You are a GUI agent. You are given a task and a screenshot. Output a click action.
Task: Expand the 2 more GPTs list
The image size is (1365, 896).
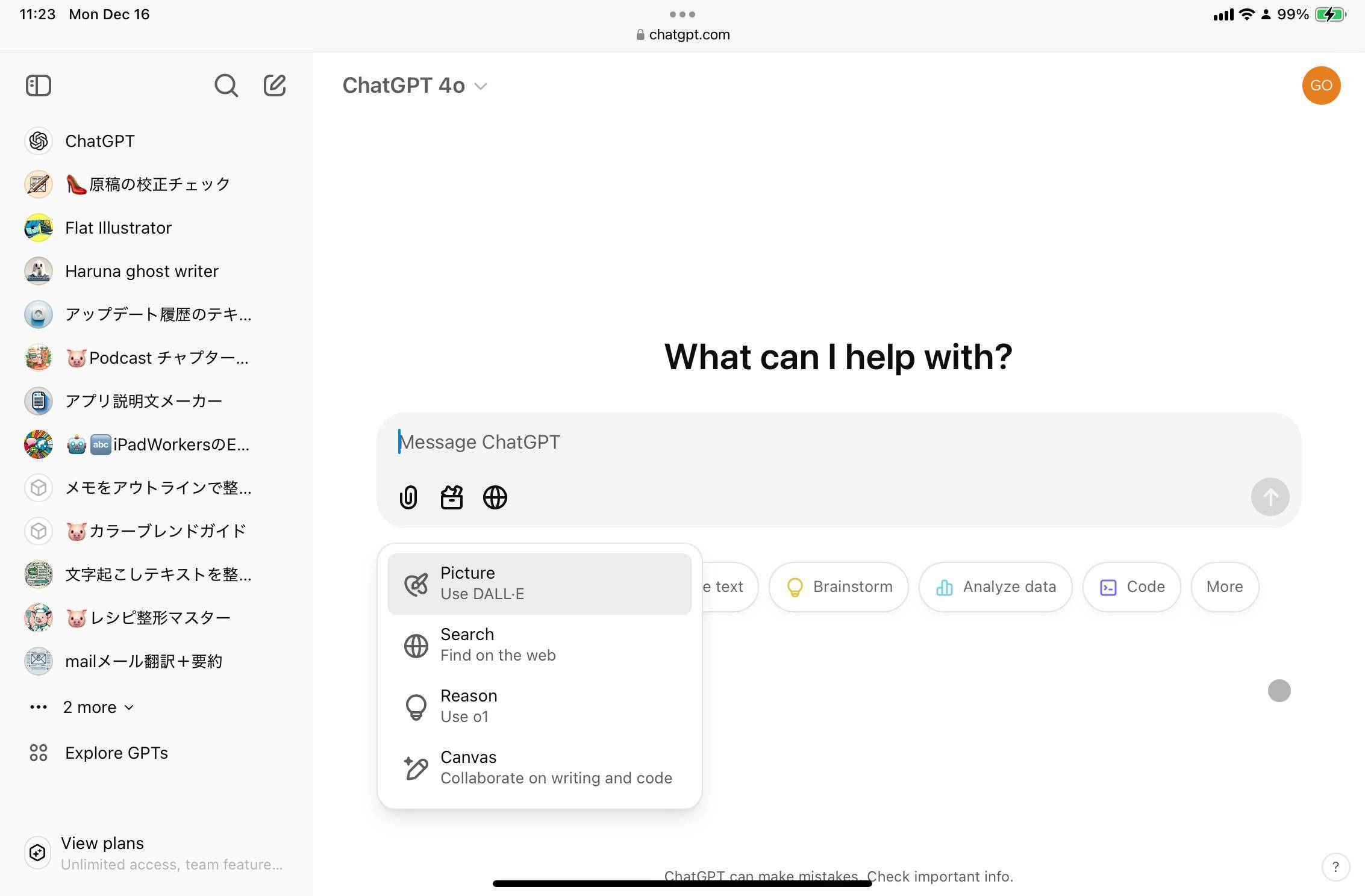click(x=98, y=707)
